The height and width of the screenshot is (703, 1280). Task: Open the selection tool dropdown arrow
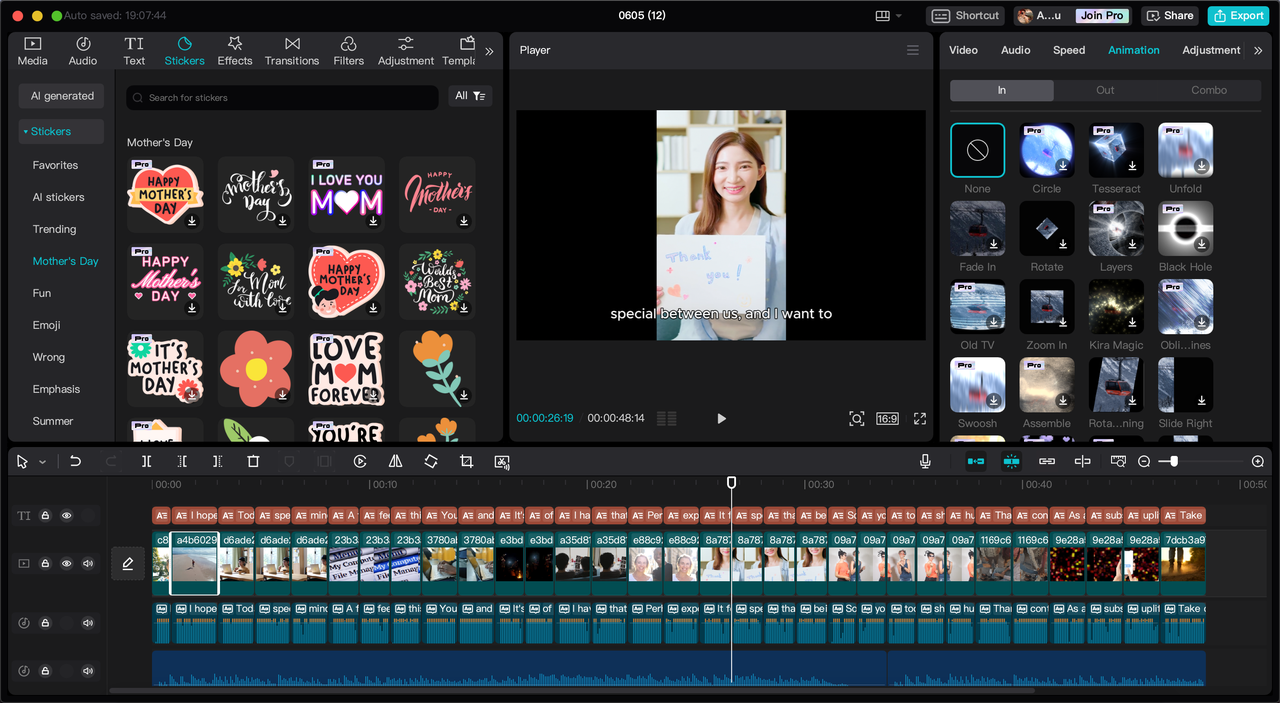click(x=42, y=462)
